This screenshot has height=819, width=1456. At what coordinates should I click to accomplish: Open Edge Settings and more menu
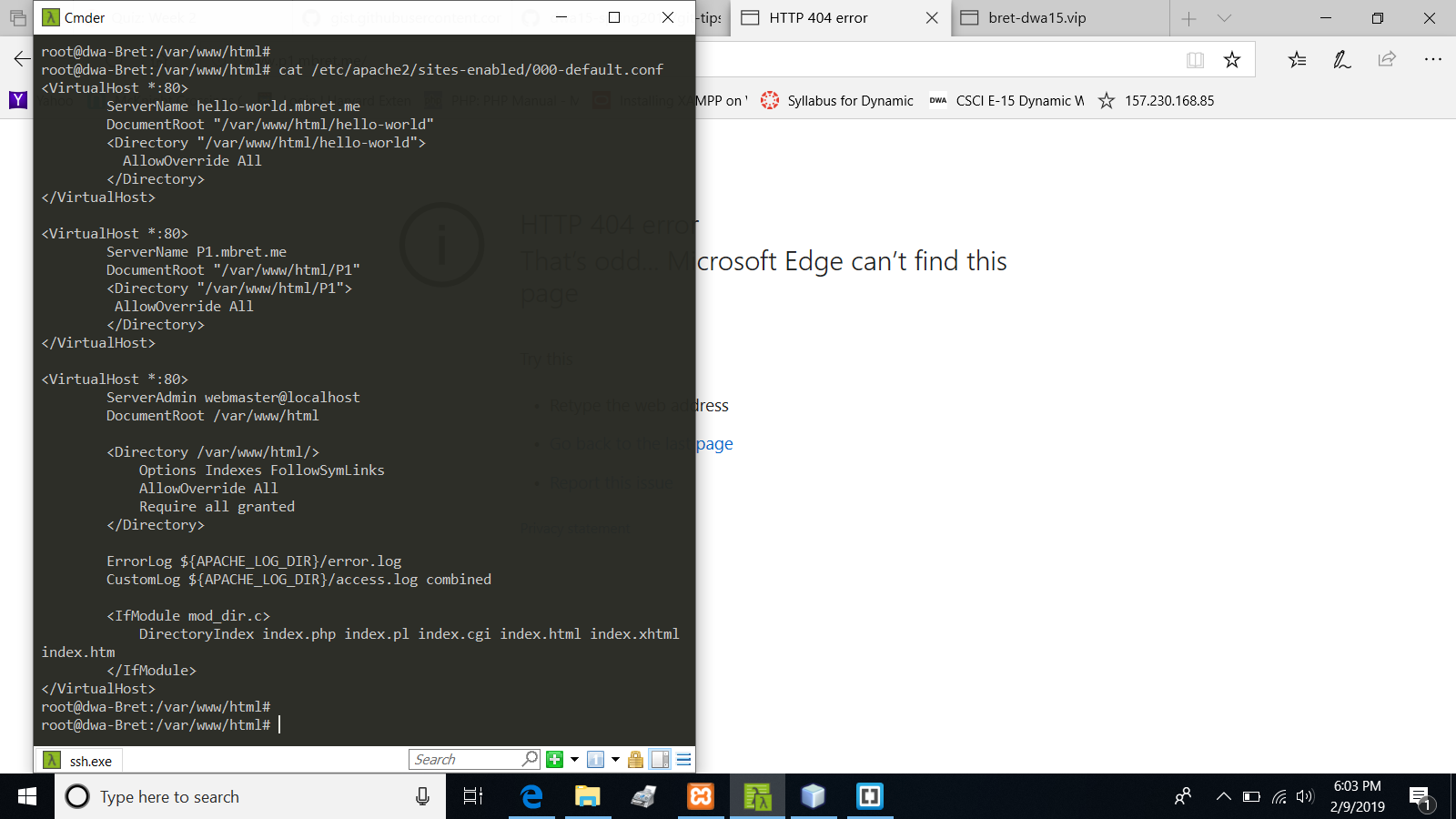click(x=1432, y=59)
